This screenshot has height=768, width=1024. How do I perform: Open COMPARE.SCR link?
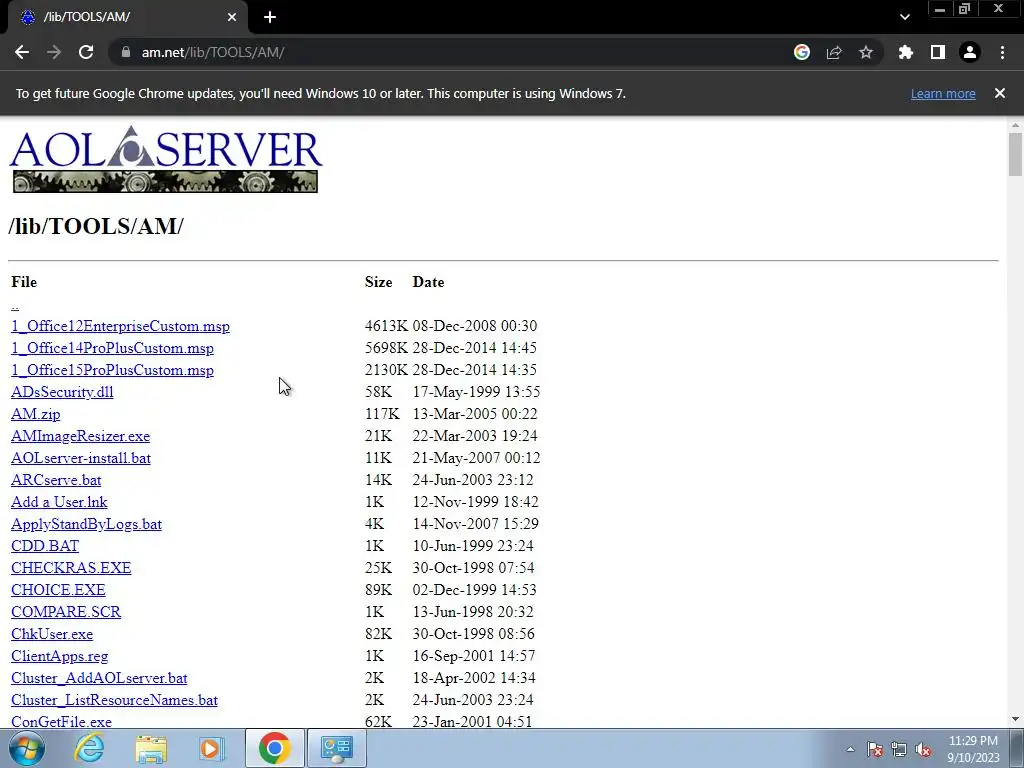[x=66, y=612]
